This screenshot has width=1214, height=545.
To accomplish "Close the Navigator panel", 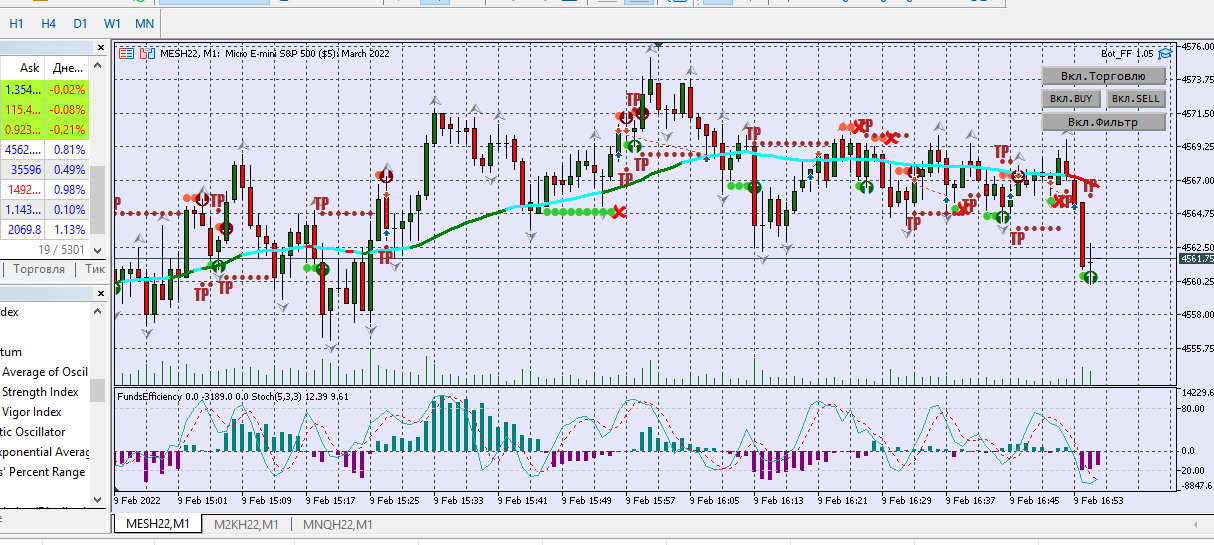I will [101, 293].
